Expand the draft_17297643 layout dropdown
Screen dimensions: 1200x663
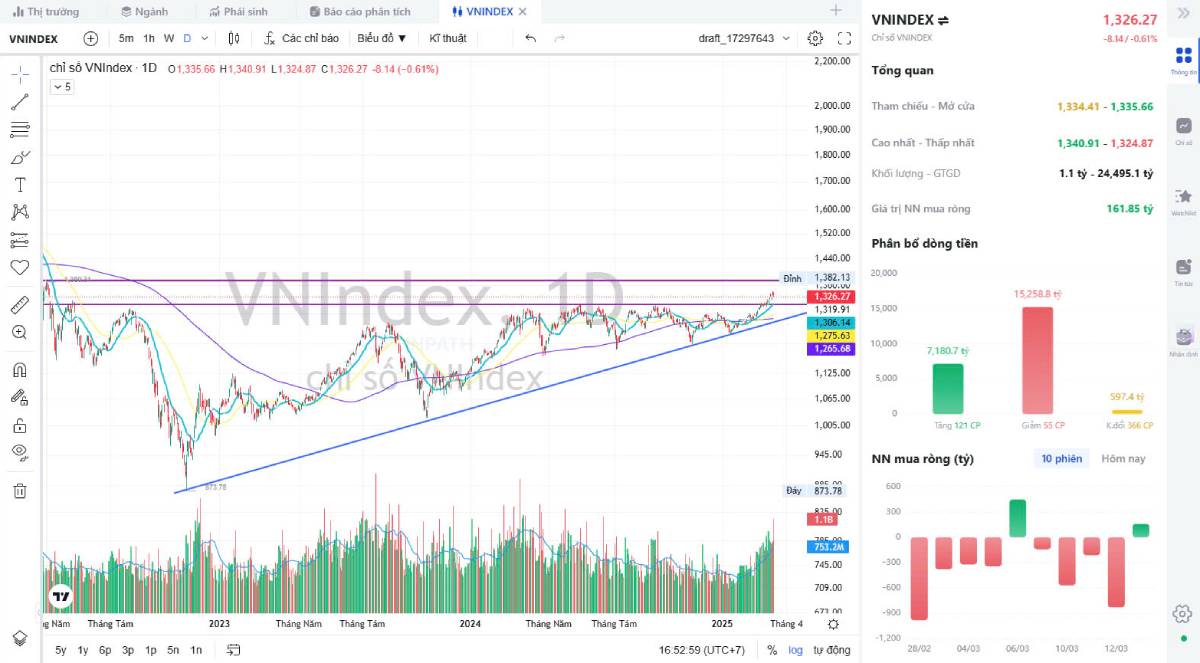coord(786,38)
